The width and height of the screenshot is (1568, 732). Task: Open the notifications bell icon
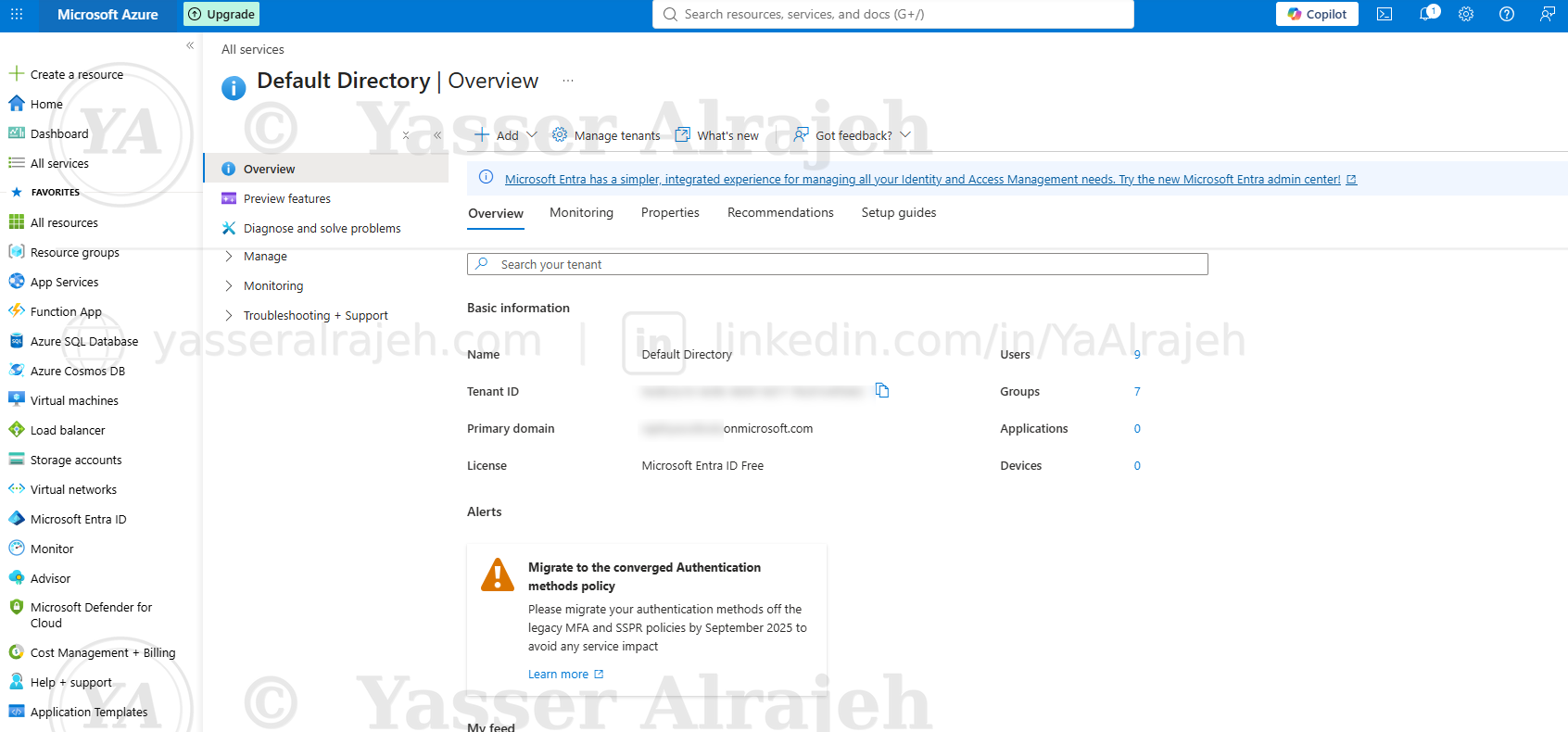click(x=1428, y=14)
